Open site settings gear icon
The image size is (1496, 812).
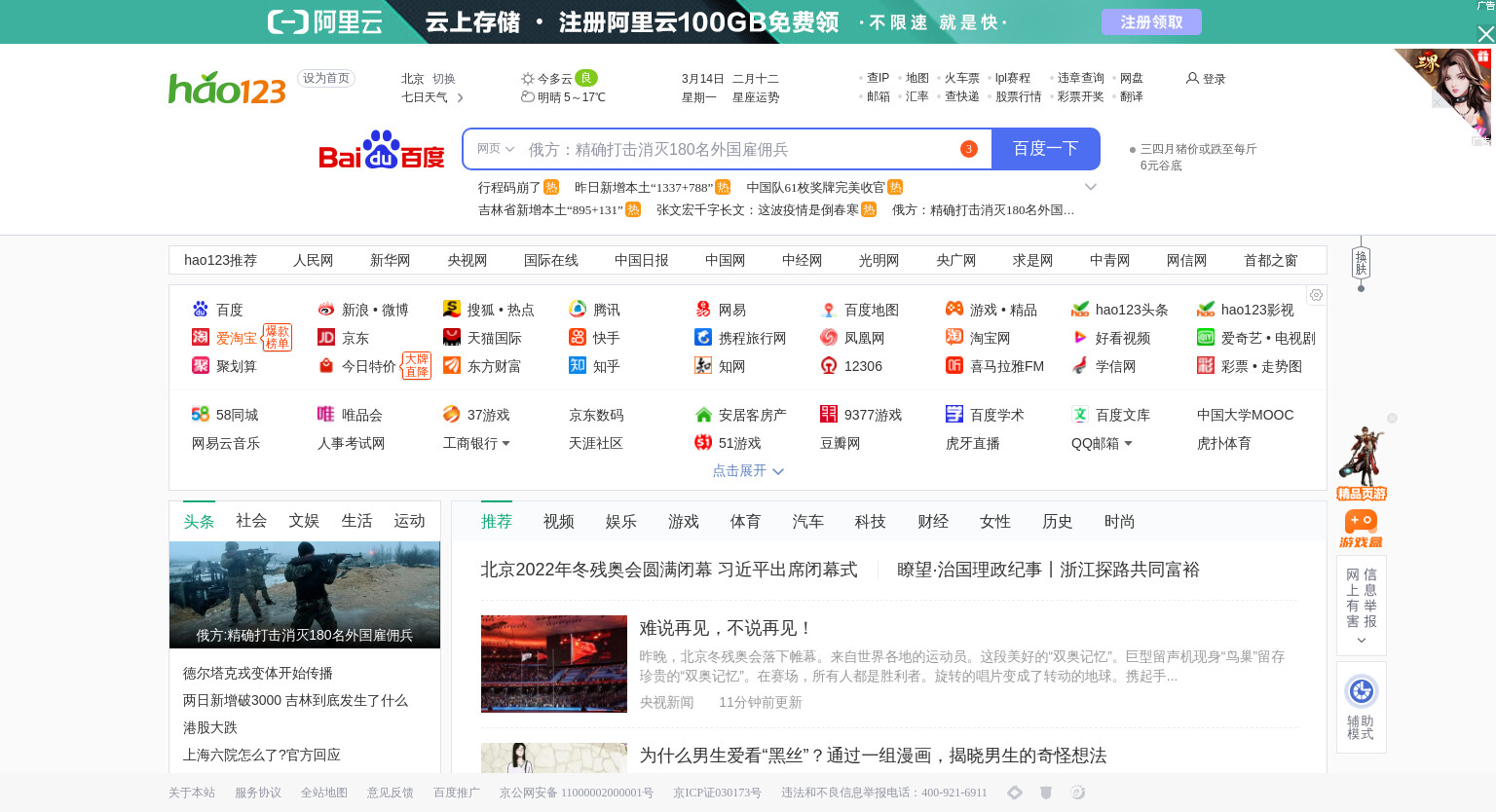click(1316, 295)
